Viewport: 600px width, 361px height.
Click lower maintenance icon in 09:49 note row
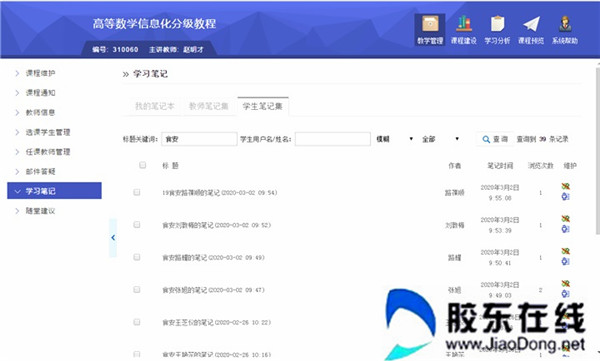click(x=566, y=261)
